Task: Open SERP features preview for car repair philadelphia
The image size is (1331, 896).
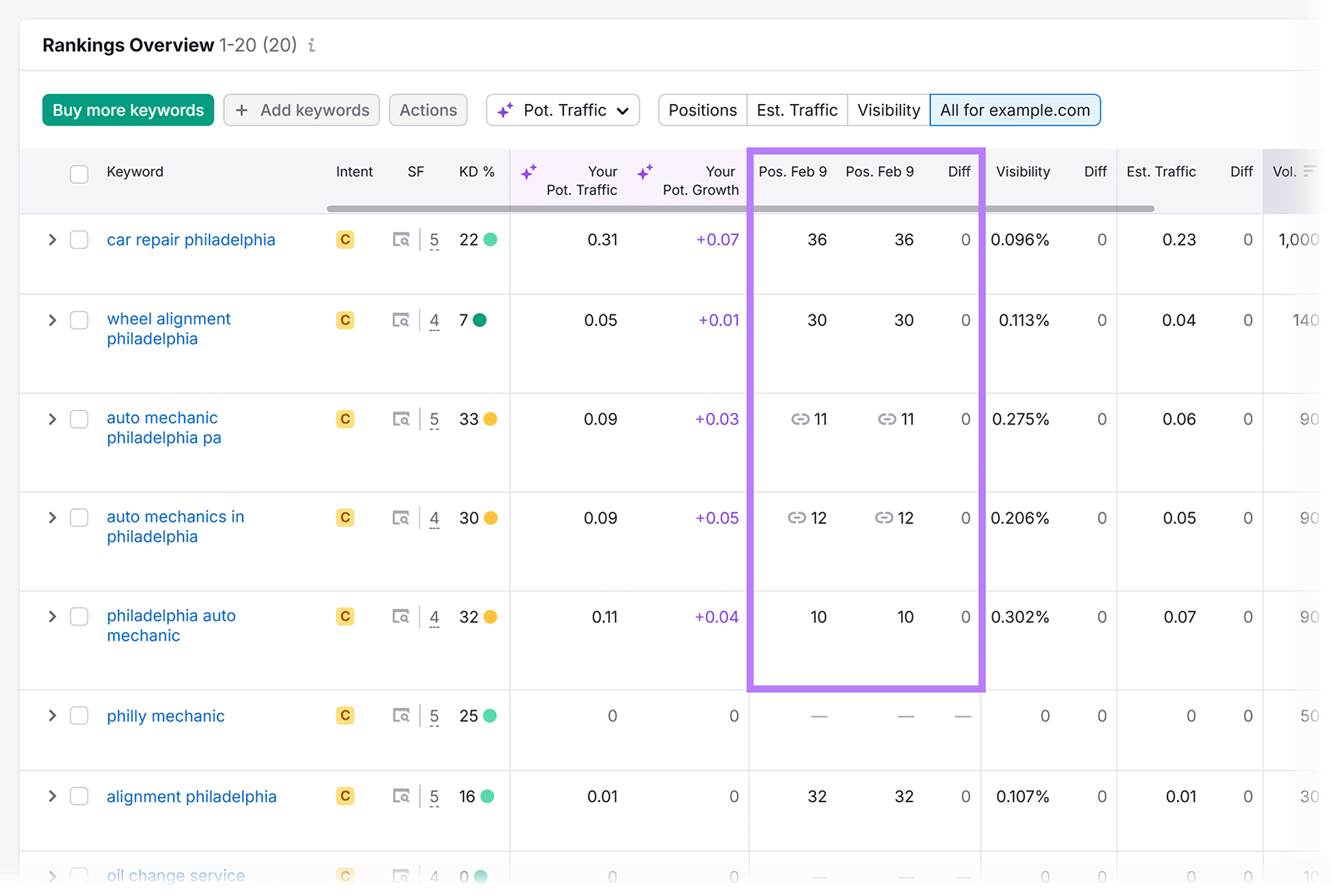Action: pyautogui.click(x=402, y=240)
